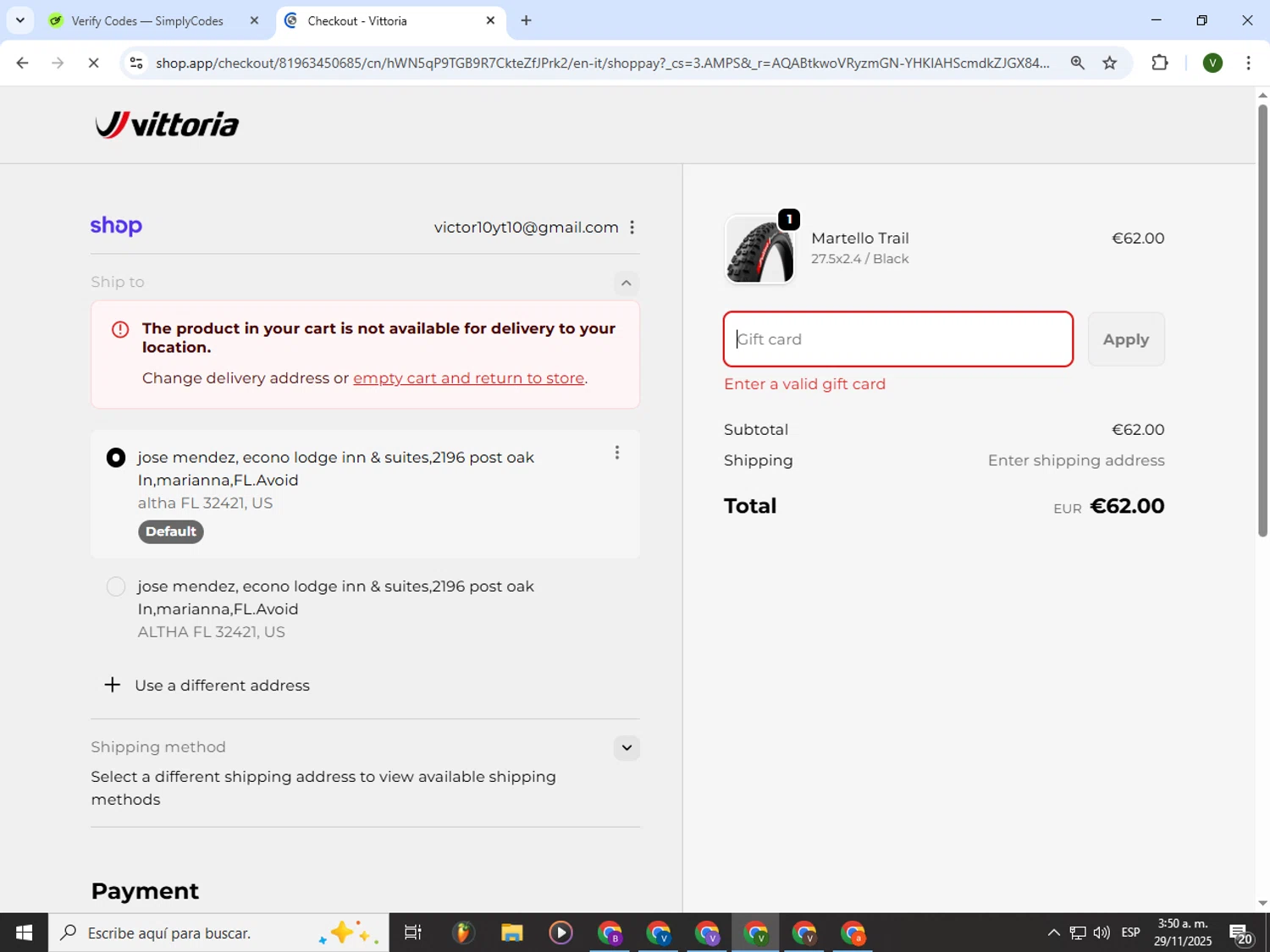Click the plus icon for new address
This screenshot has height=952, width=1270.
[112, 685]
